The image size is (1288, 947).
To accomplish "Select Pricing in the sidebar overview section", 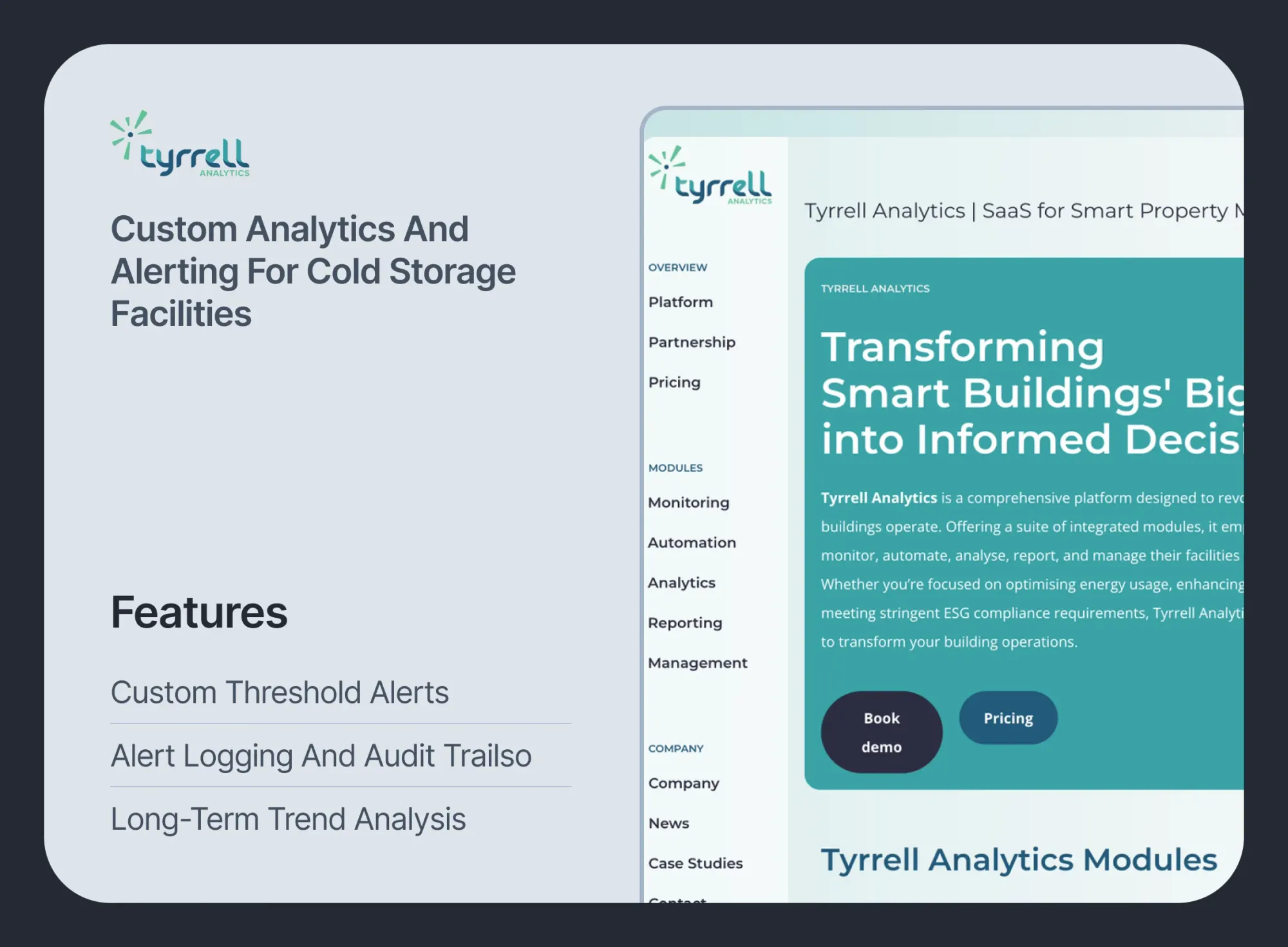I will 674,382.
